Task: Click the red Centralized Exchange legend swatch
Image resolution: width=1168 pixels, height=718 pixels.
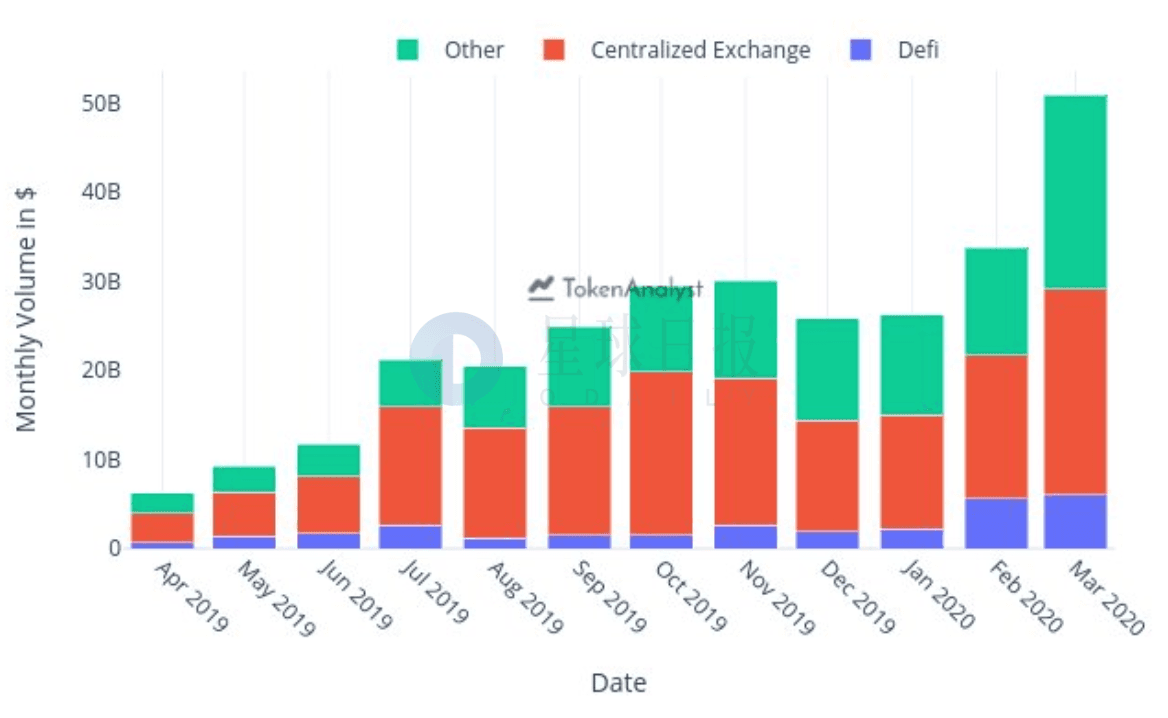Action: [x=553, y=50]
